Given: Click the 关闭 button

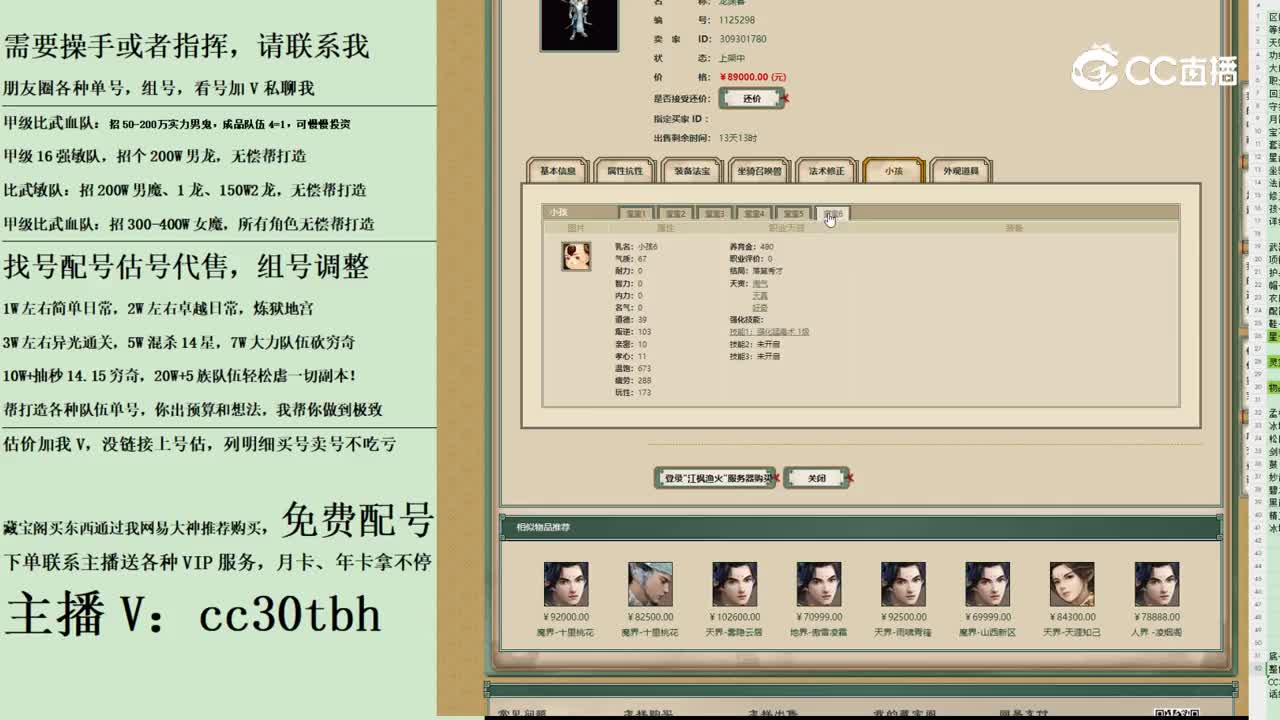Looking at the screenshot, I should (x=816, y=478).
